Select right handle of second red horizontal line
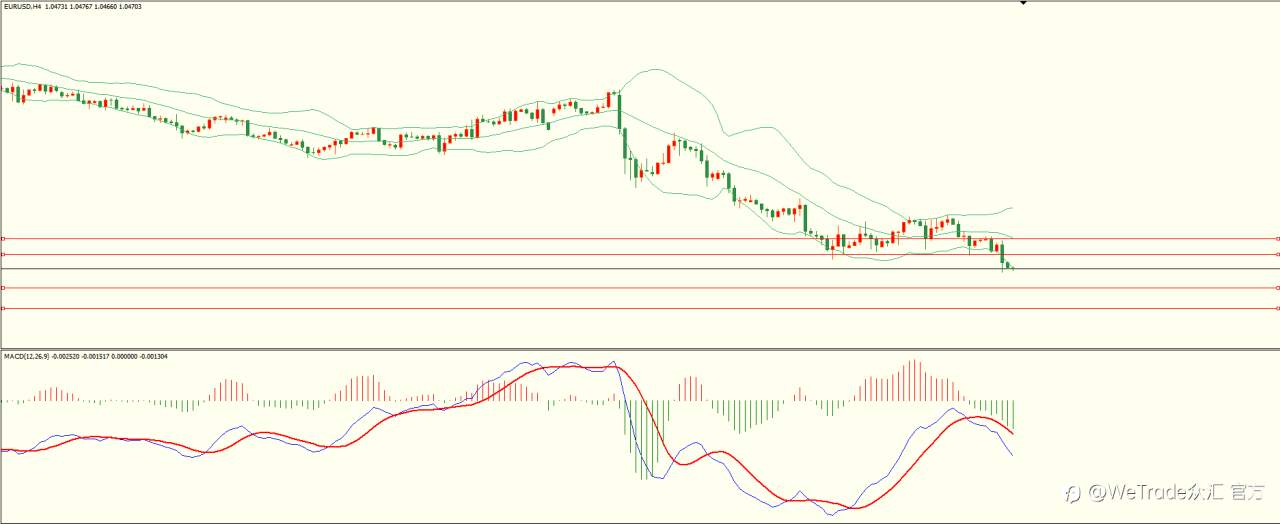The width and height of the screenshot is (1280, 524). (x=1278, y=255)
